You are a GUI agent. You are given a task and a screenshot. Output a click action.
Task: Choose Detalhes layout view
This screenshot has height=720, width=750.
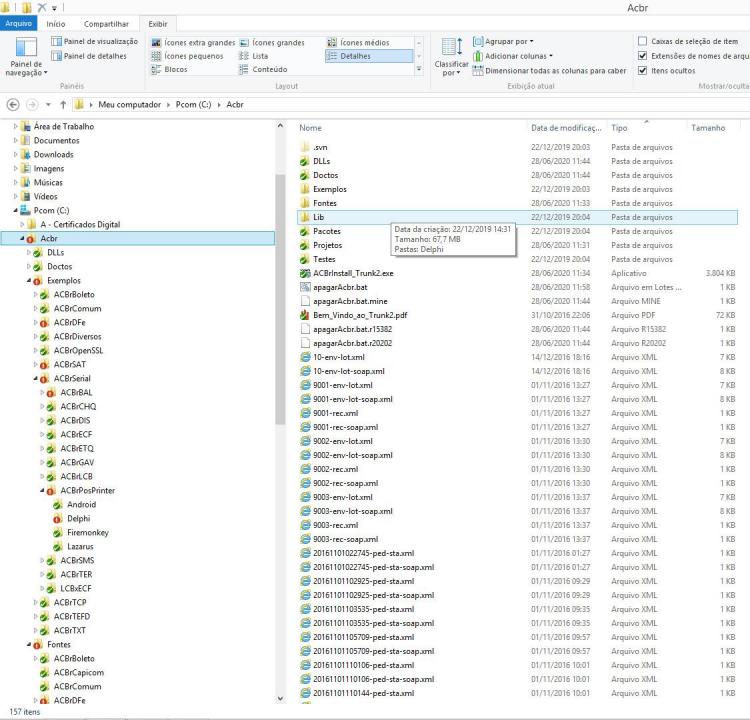pos(368,56)
